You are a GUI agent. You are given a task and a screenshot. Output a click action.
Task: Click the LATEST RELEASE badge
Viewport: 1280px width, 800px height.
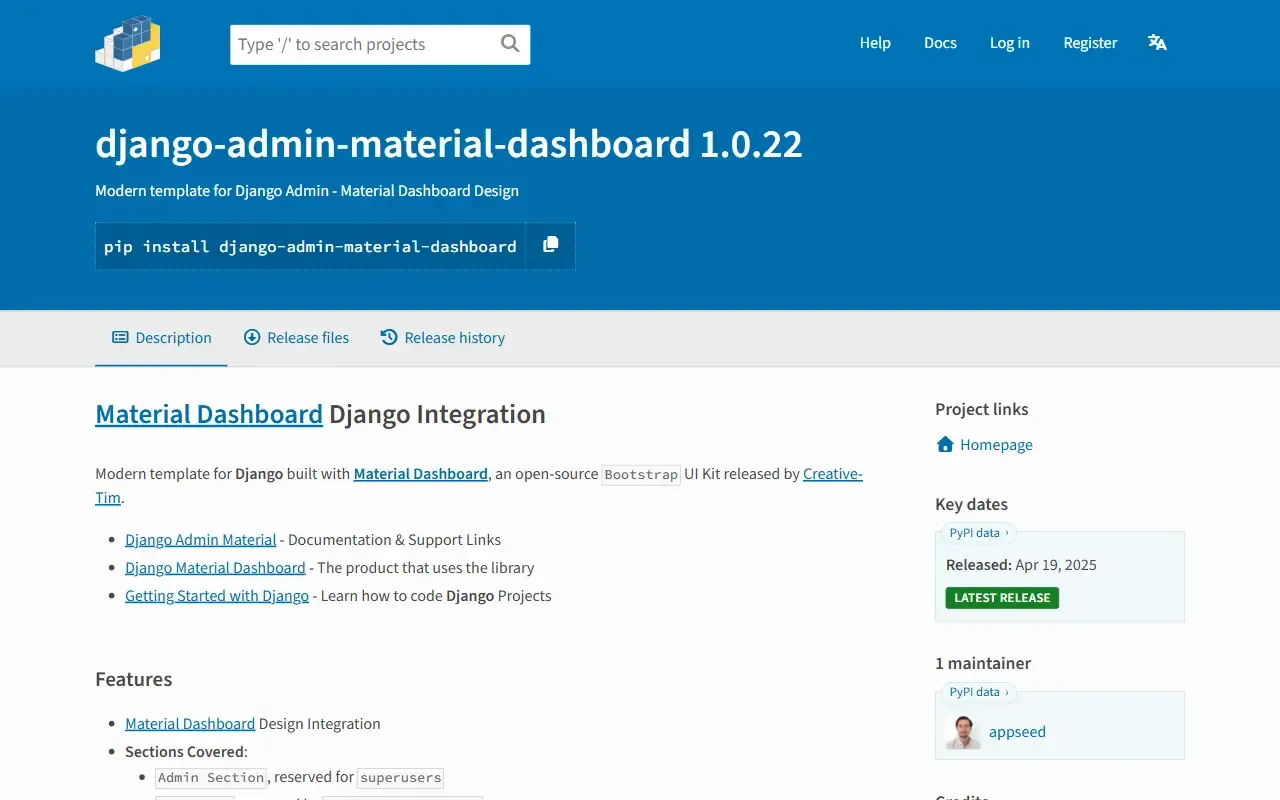click(1002, 598)
